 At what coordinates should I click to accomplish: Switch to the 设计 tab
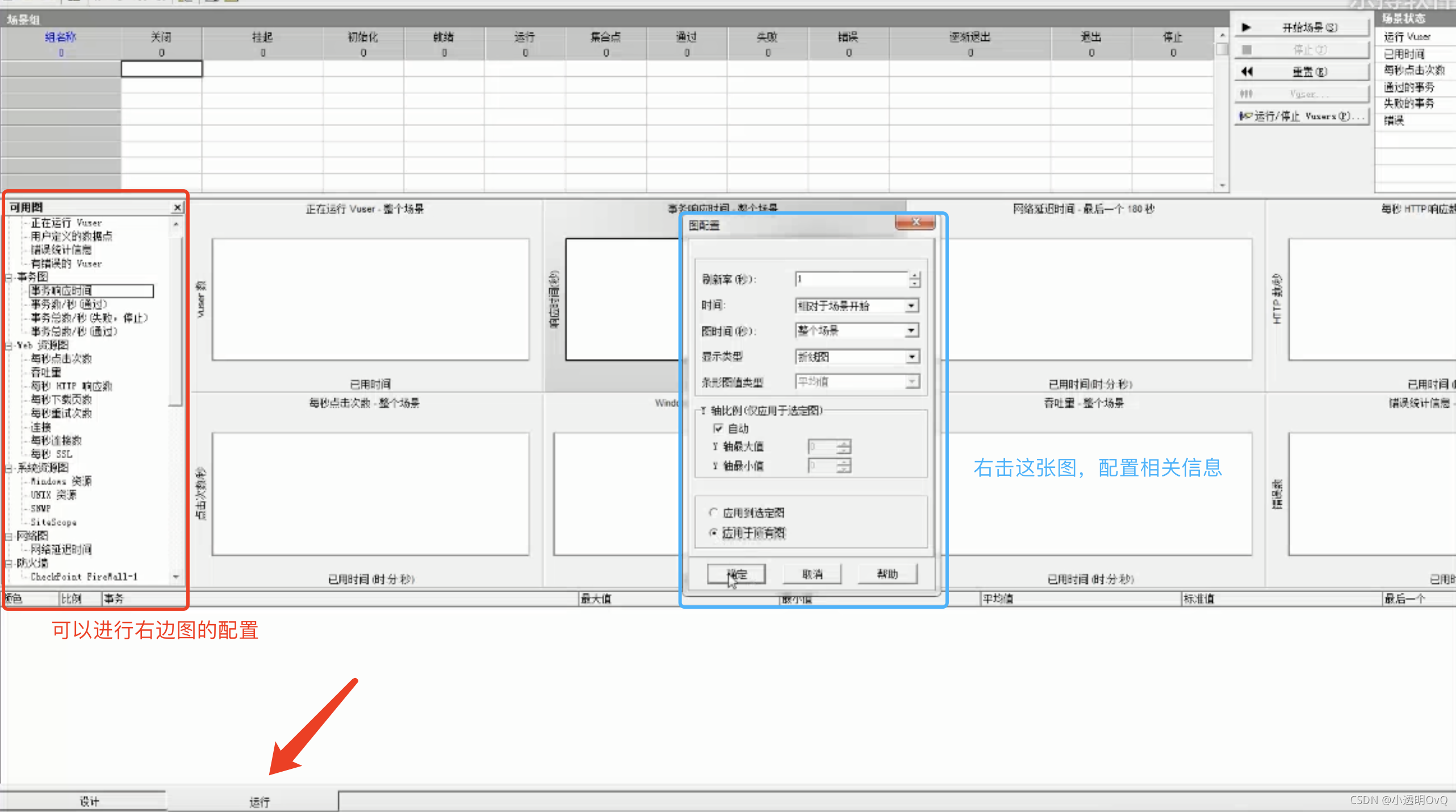click(89, 801)
